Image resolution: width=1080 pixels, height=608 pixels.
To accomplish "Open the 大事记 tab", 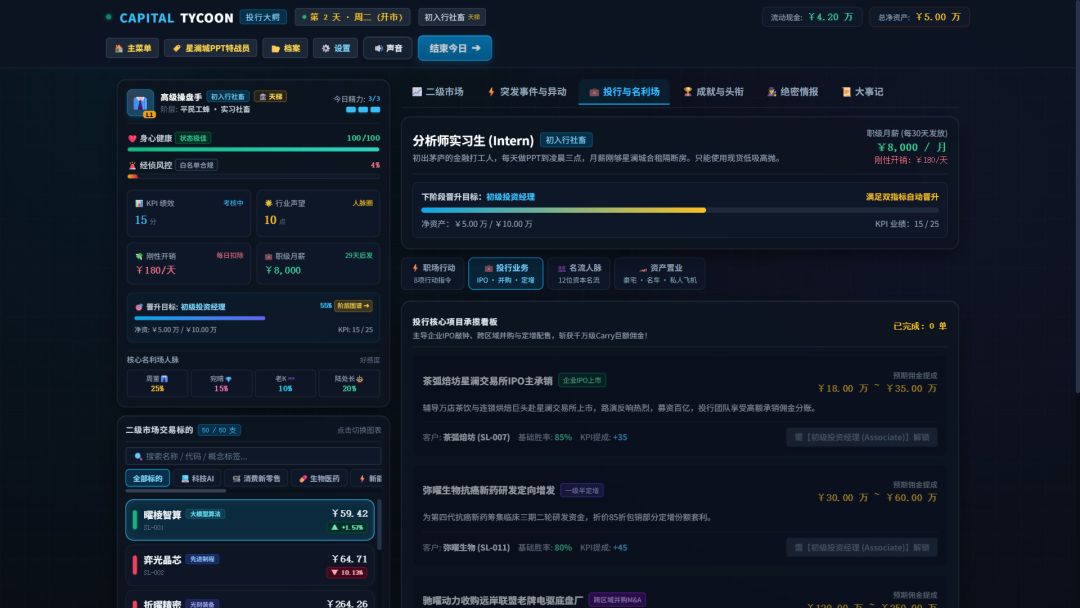I will (x=862, y=92).
